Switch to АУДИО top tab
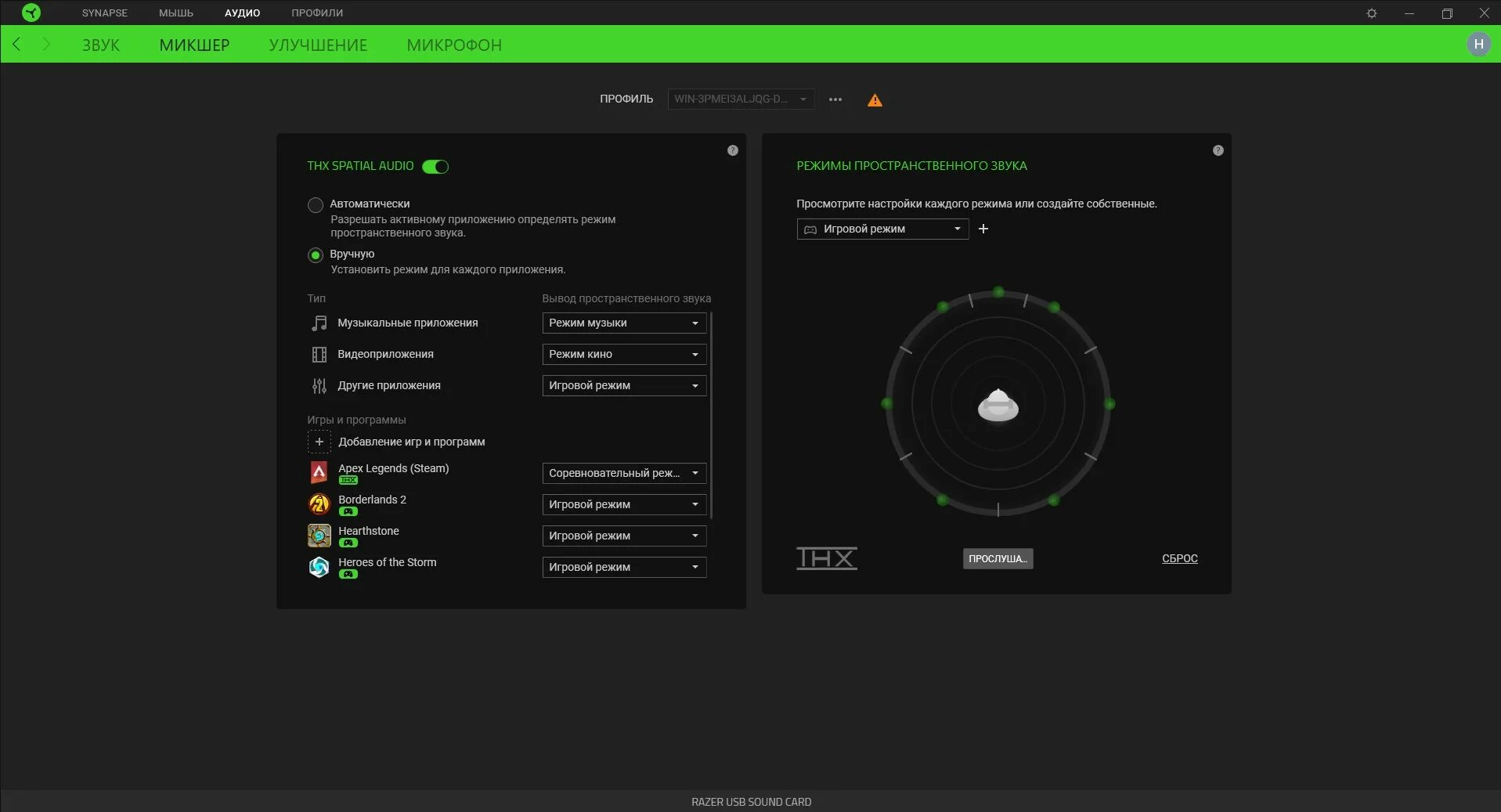The width and height of the screenshot is (1501, 812). pos(242,13)
